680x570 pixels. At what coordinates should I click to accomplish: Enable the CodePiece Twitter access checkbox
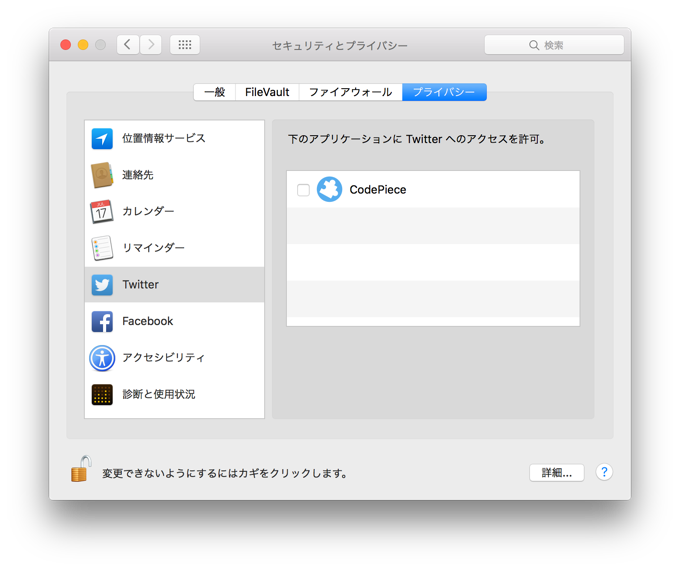click(x=303, y=190)
